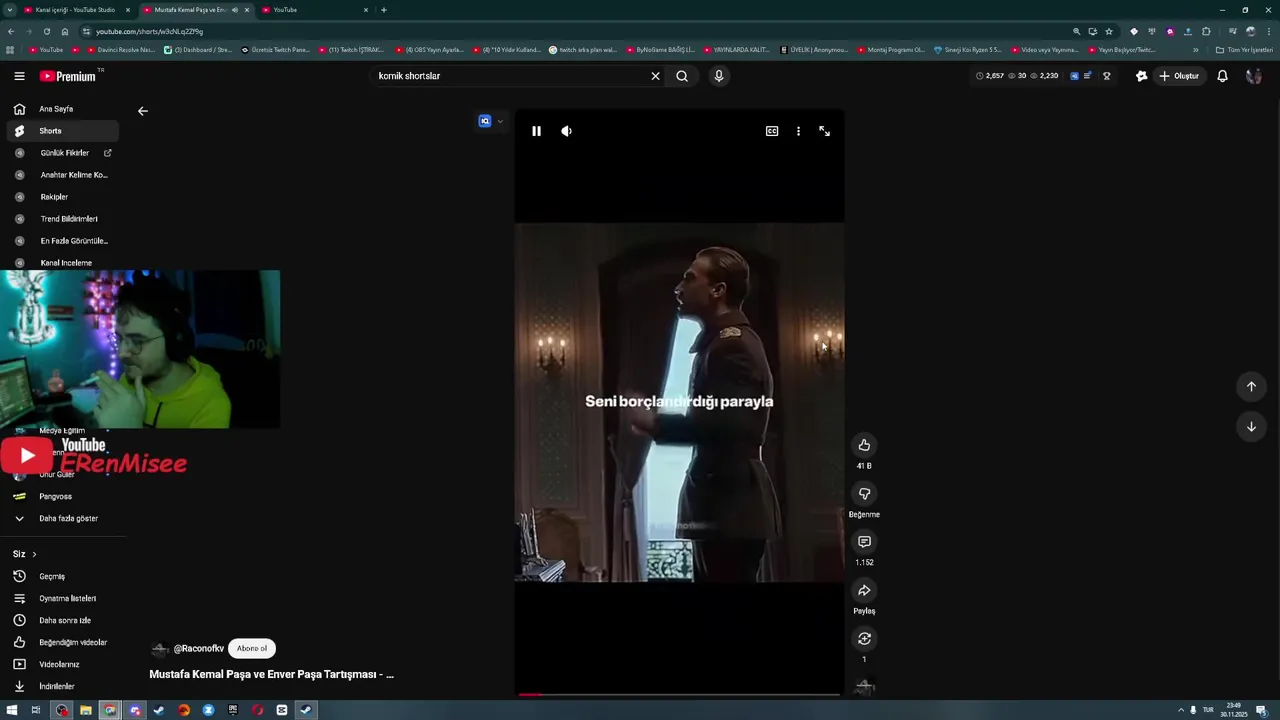The image size is (1280, 720).
Task: Click the Mustafa Kemal Paşa Short title
Action: [271, 674]
